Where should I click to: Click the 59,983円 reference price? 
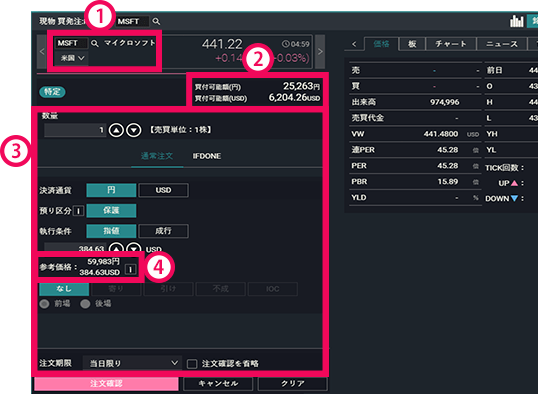pos(103,262)
